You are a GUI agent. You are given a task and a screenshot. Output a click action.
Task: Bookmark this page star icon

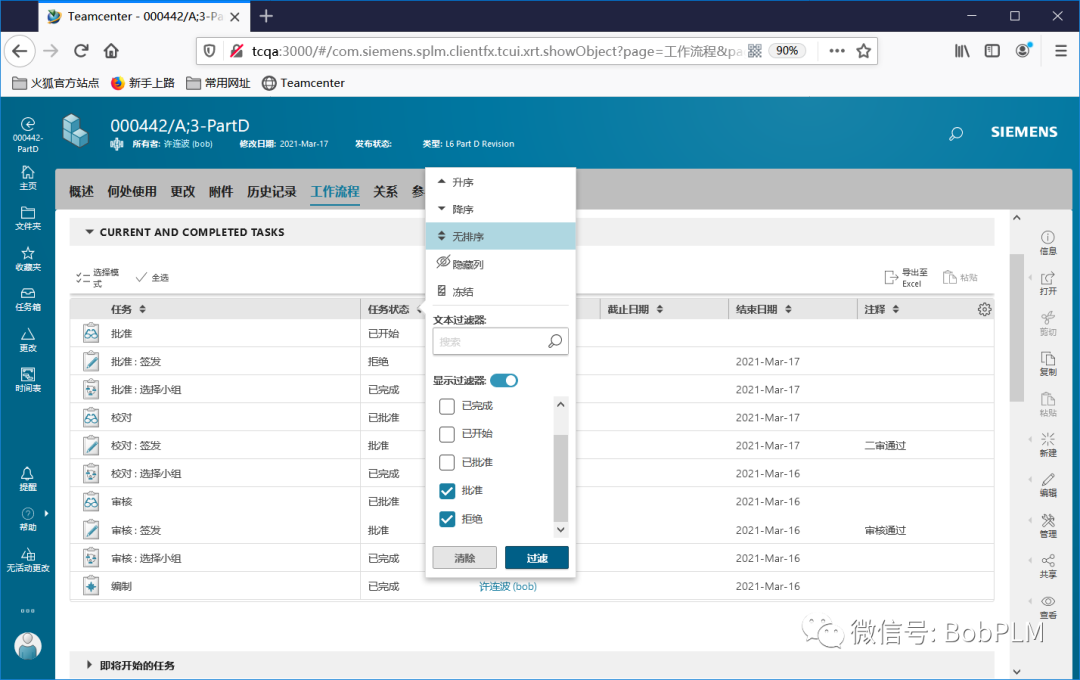pyautogui.click(x=863, y=50)
